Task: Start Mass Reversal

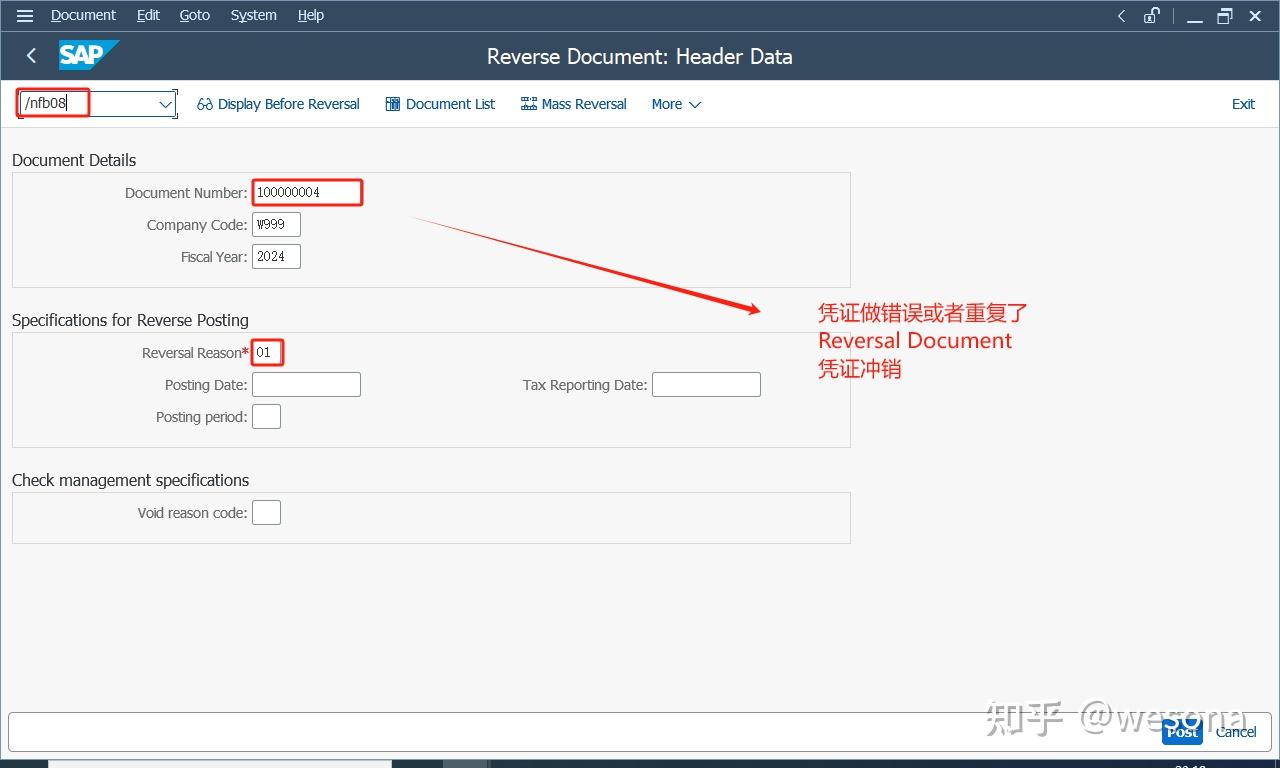Action: 573,104
